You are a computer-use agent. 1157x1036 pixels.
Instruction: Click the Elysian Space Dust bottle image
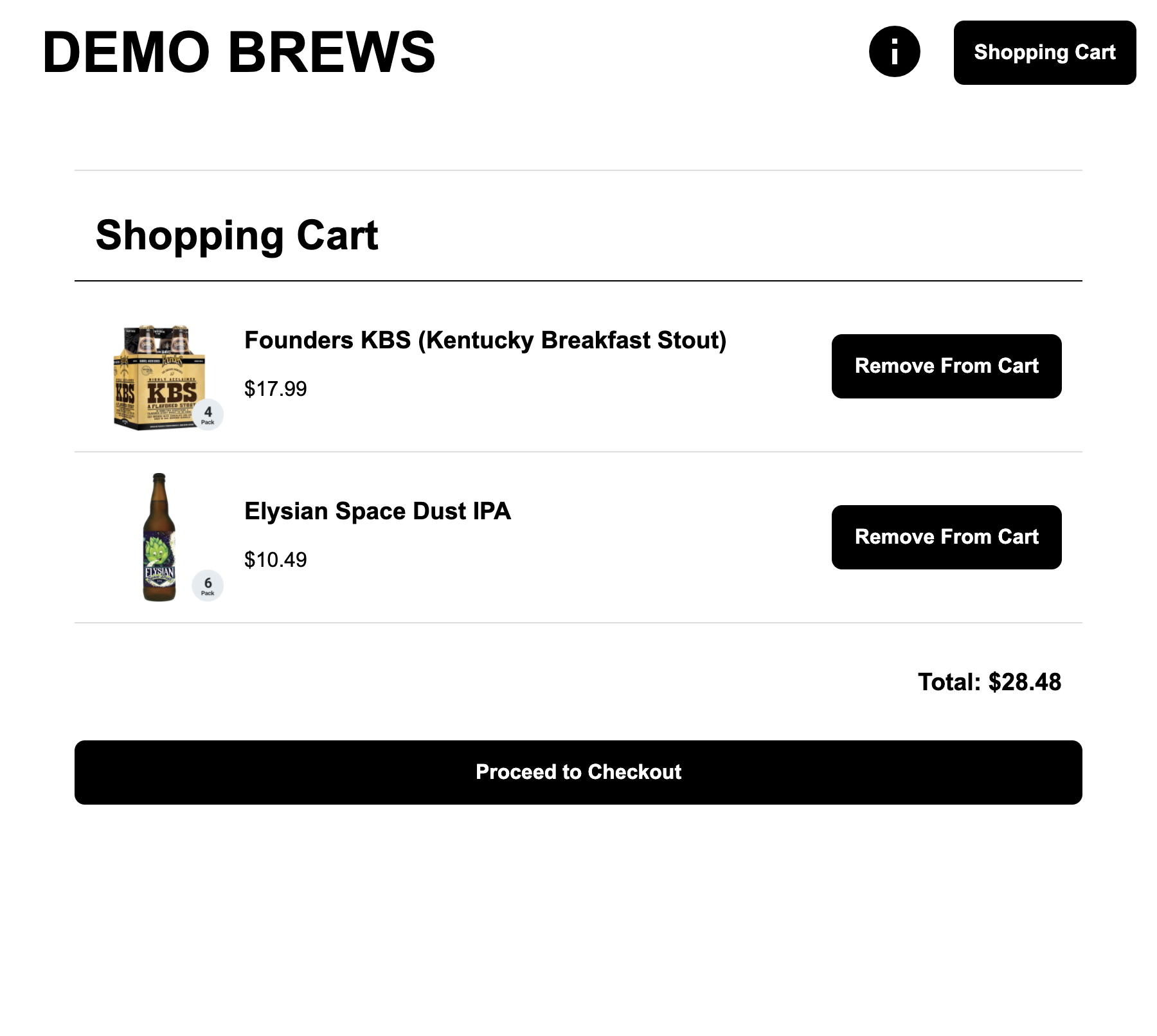(x=159, y=537)
